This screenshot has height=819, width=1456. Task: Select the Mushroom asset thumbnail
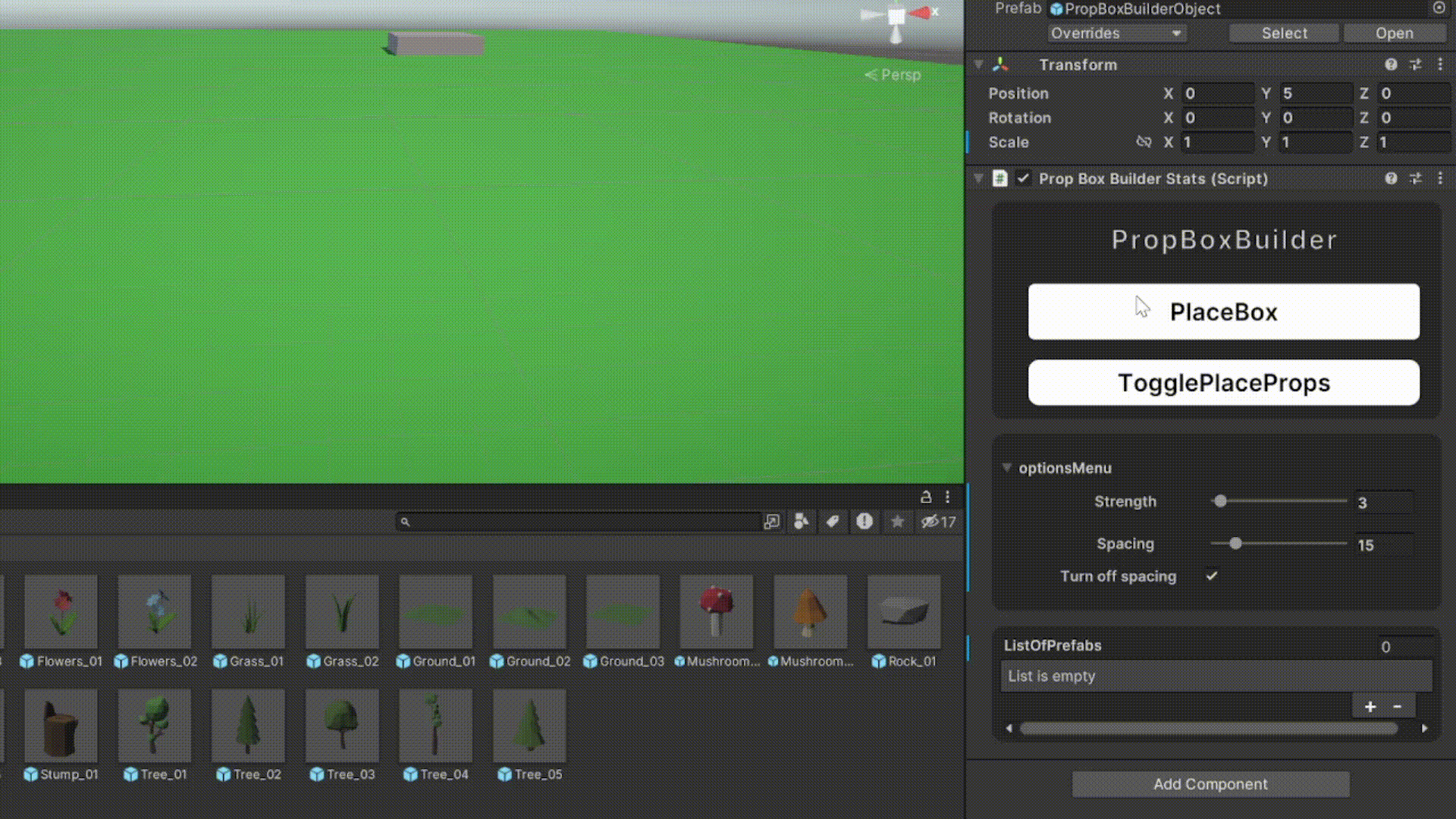pos(717,610)
